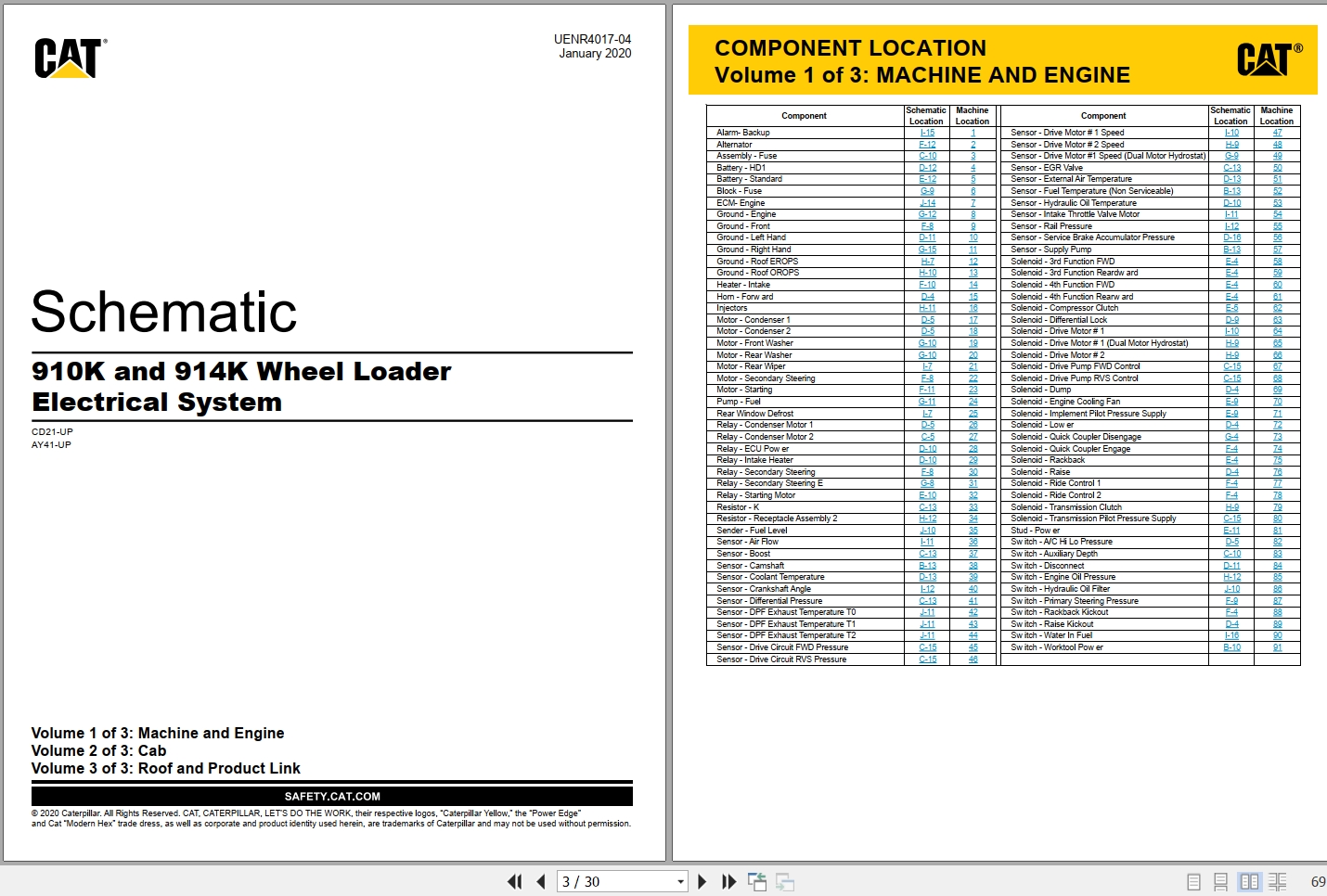Open schematic location I-10 for Drive Motor #1 Speed sensor

(1231, 133)
